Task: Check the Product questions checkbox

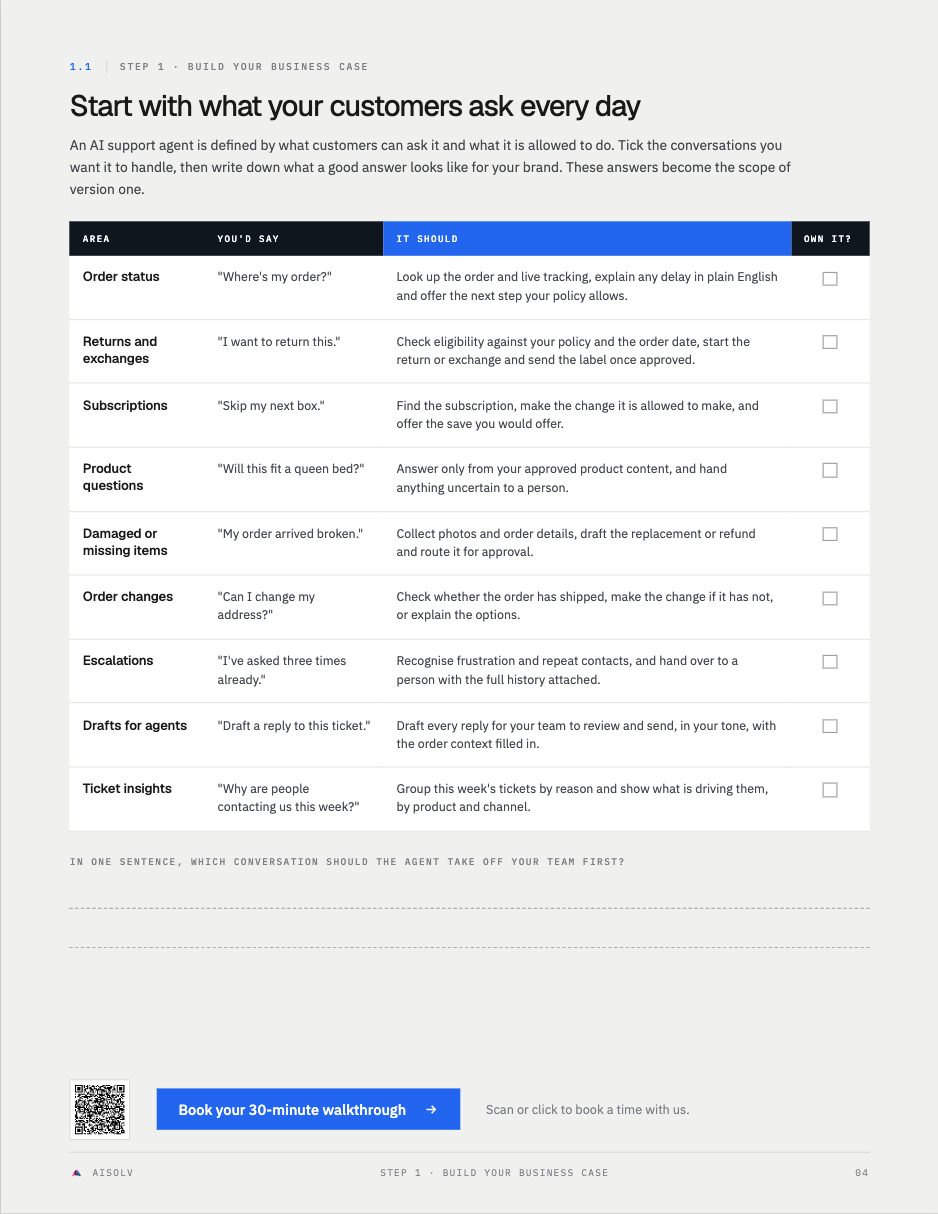Action: pyautogui.click(x=830, y=470)
